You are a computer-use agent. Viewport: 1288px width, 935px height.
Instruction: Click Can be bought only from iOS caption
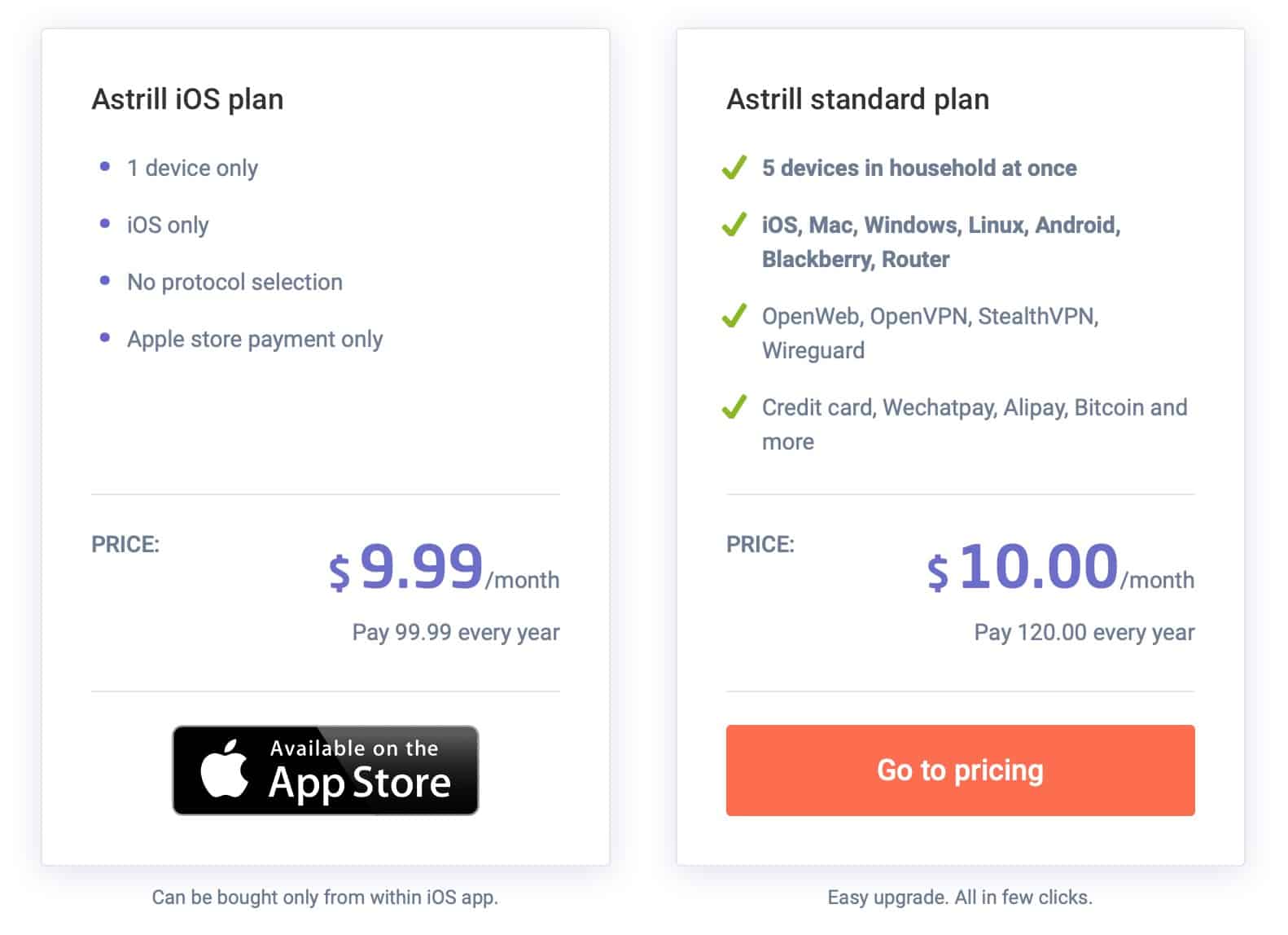pos(325,898)
